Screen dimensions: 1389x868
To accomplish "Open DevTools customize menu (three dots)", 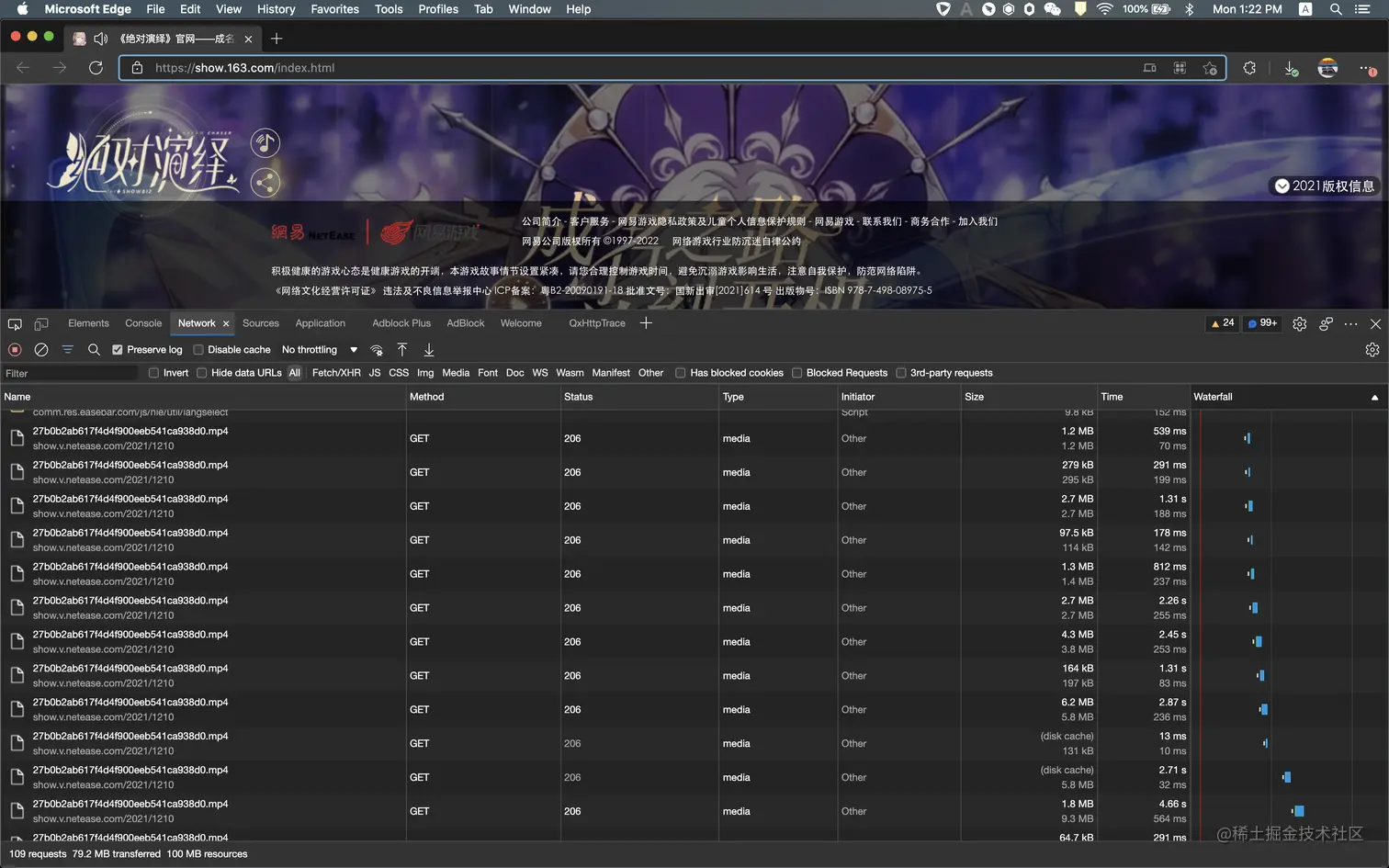I will pos(1350,323).
